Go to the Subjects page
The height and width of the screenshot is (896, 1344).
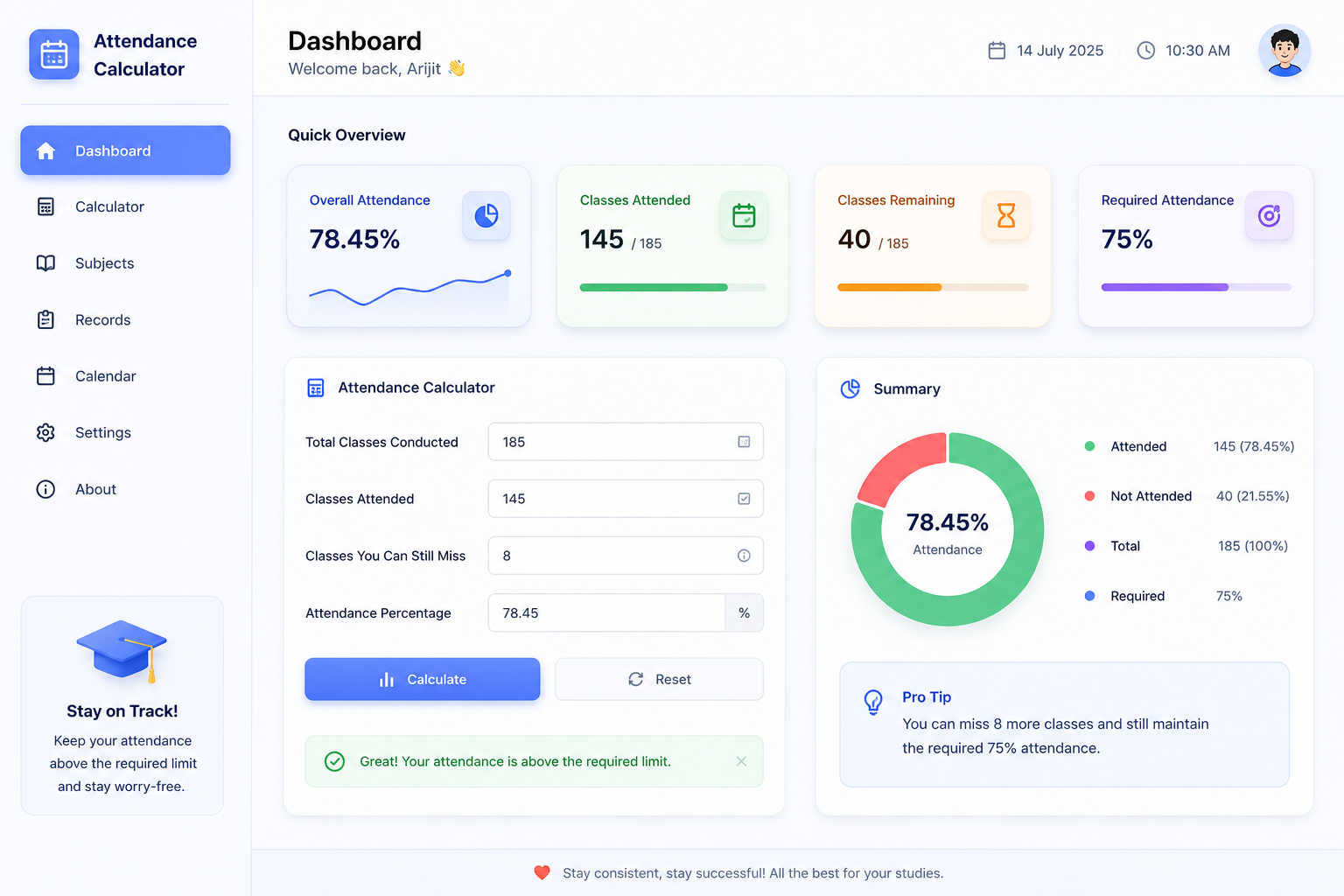click(x=125, y=263)
